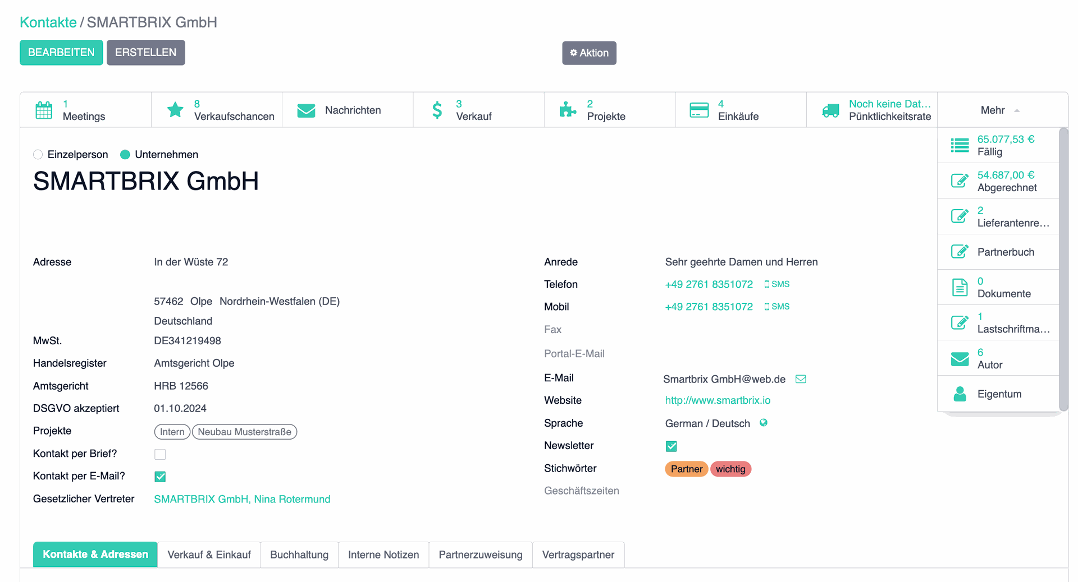This screenshot has width=1078, height=582.
Task: Open Nachrichten envelope icon
Action: [307, 110]
